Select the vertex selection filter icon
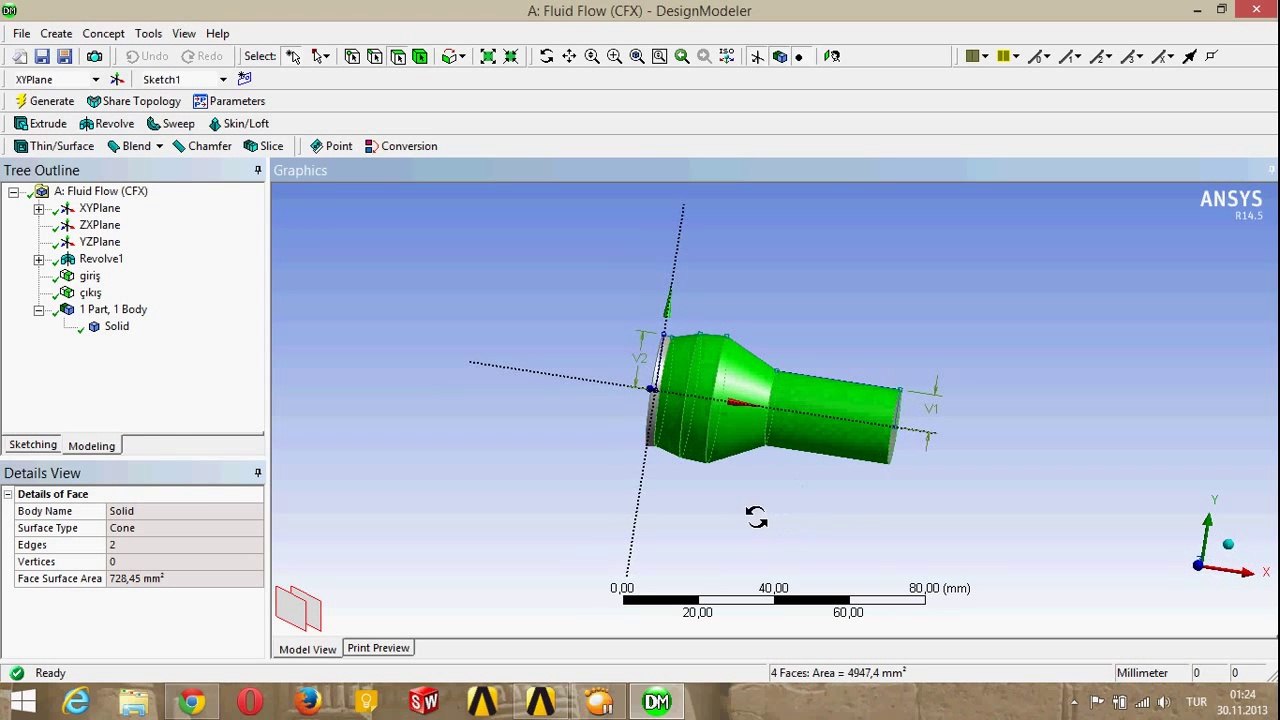1280x720 pixels. (352, 56)
